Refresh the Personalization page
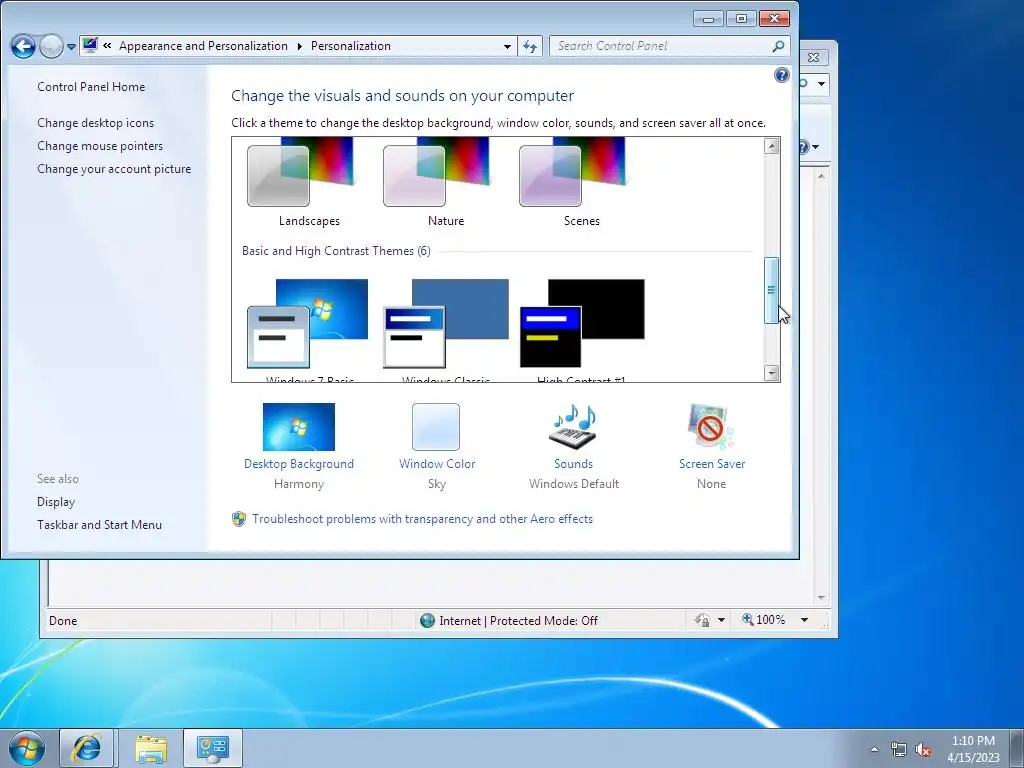This screenshot has height=768, width=1024. [x=530, y=46]
